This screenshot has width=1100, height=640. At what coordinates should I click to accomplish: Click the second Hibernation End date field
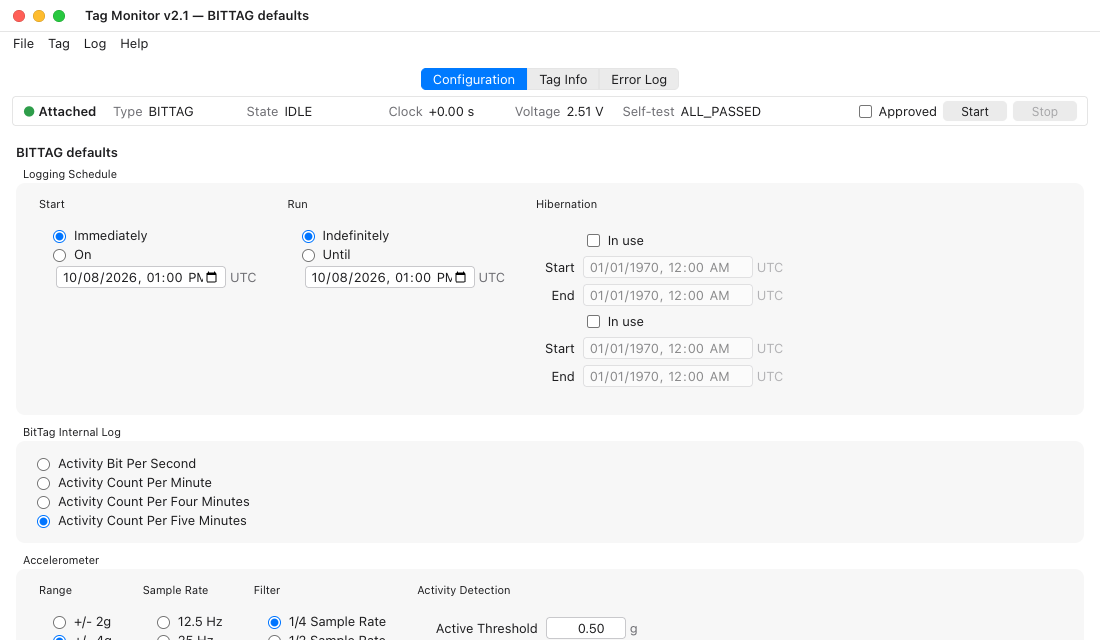coord(668,377)
